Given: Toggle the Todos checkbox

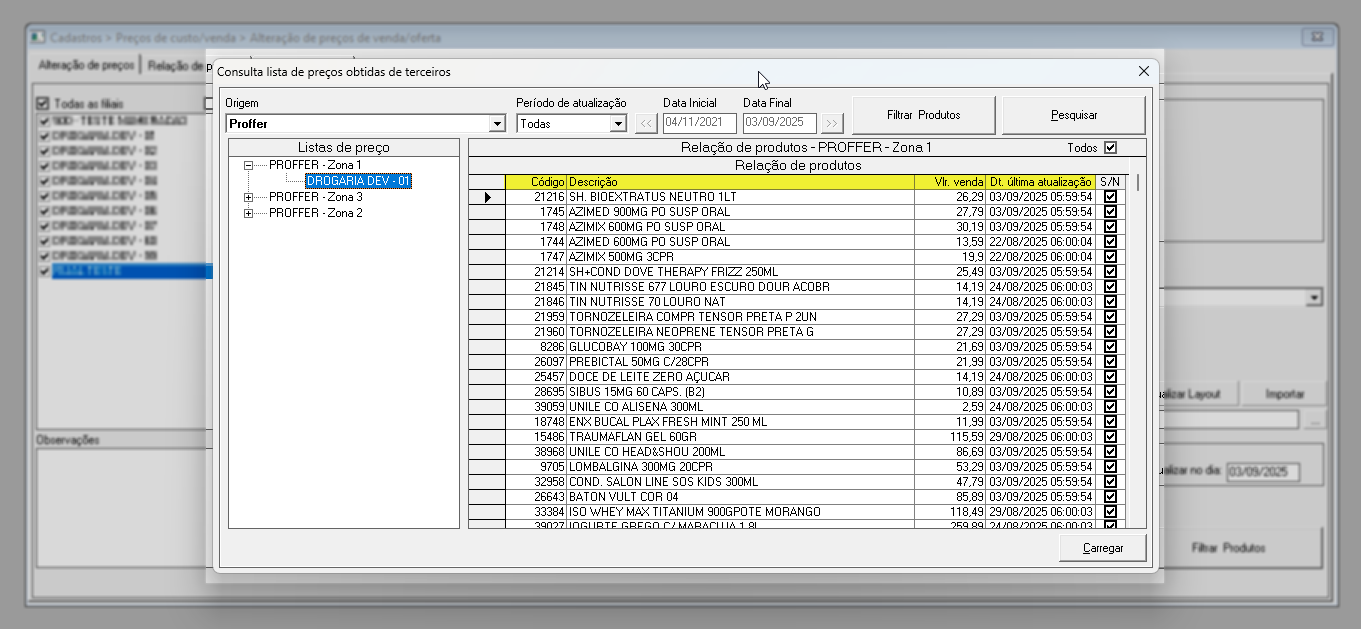Looking at the screenshot, I should [x=1110, y=148].
